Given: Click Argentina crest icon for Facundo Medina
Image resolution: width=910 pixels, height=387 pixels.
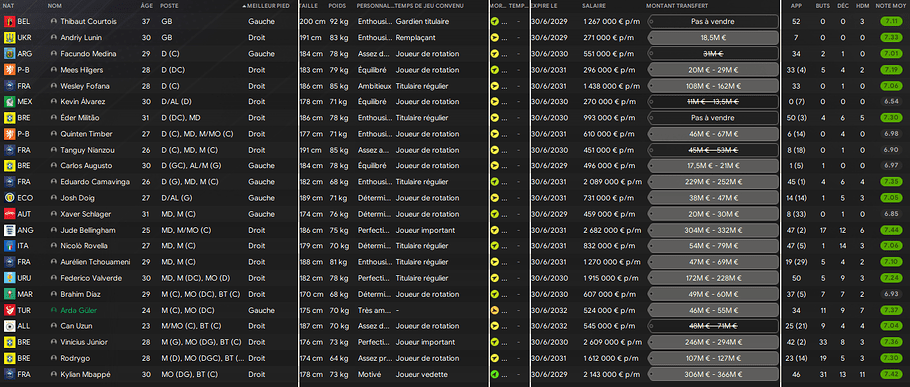Looking at the screenshot, I should pos(9,54).
